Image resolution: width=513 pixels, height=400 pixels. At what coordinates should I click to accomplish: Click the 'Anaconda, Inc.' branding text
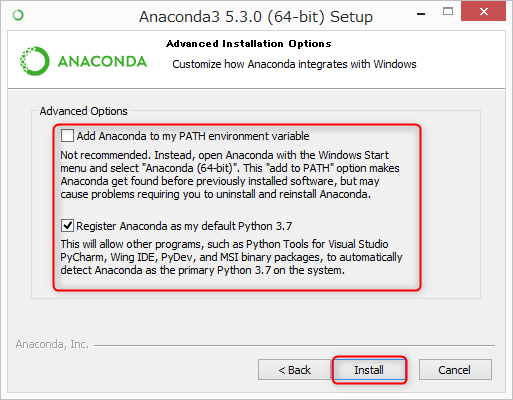[52, 344]
